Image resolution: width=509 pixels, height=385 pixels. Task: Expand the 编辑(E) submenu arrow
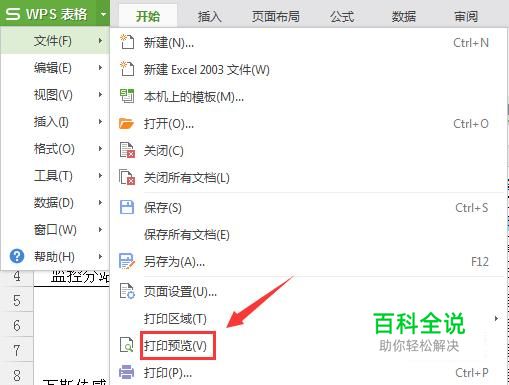[100, 68]
